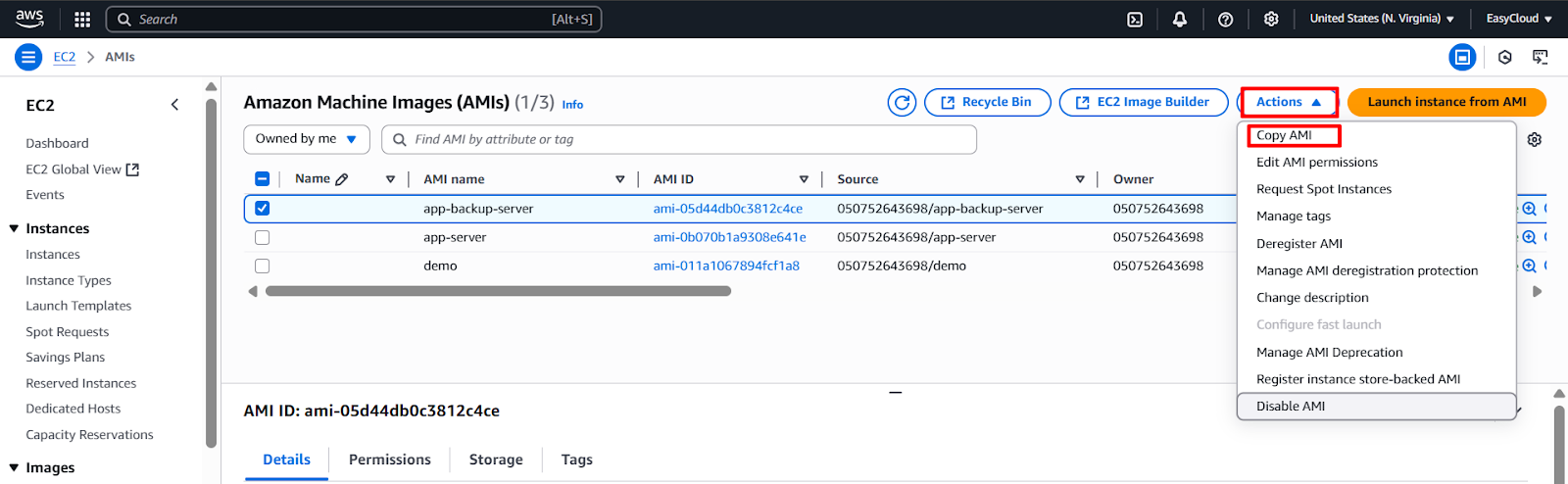Click magnifier icon in app-backup-server row
Image resolution: width=1568 pixels, height=484 pixels.
point(1529,209)
